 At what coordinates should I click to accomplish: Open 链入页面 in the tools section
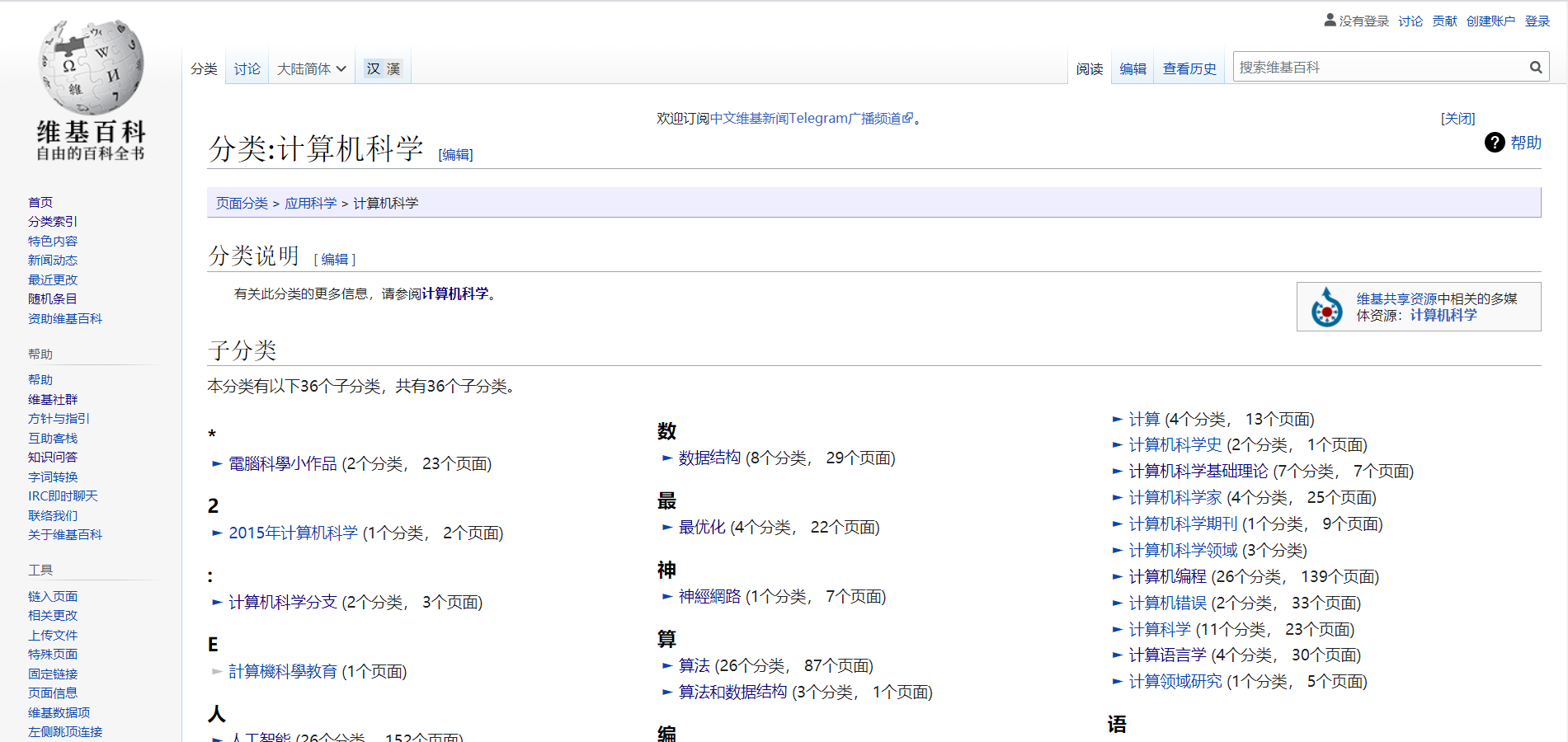53,597
